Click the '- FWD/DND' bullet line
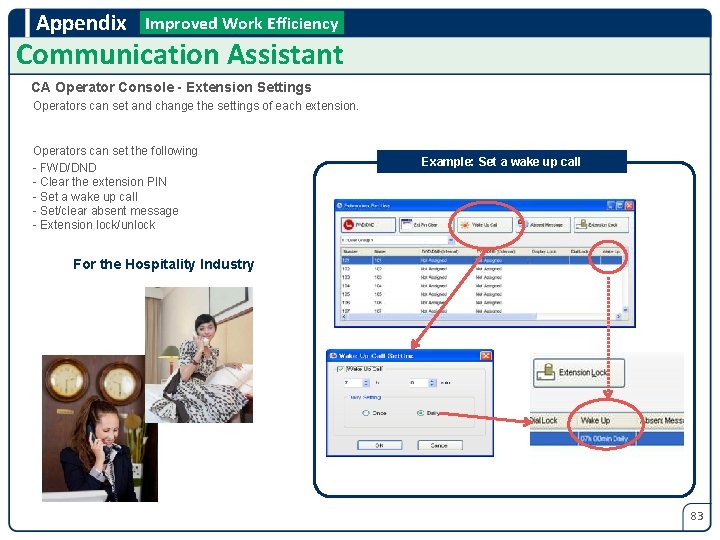Screen dimensions: 720x540 65,168
